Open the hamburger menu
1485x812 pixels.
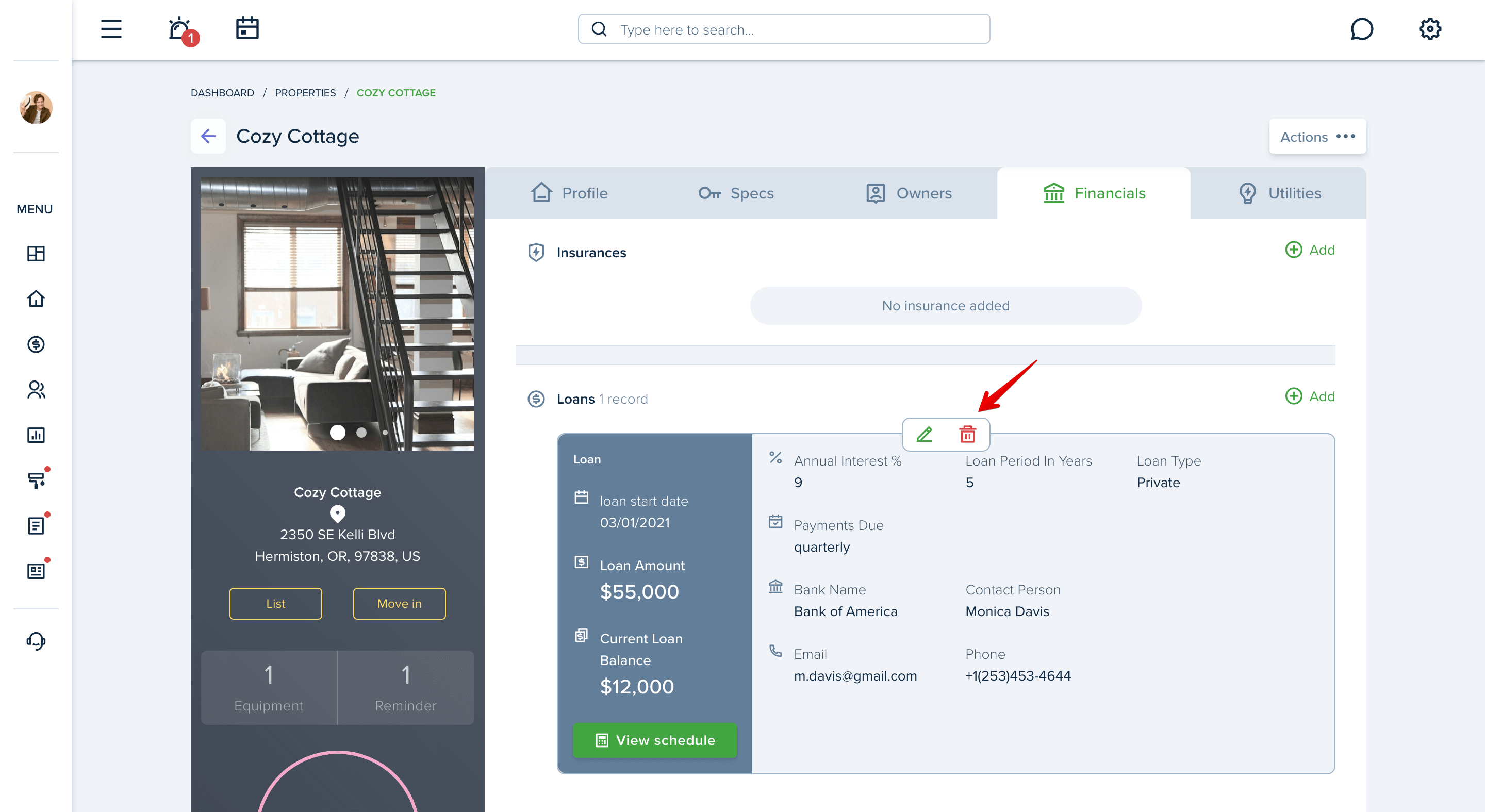point(111,29)
